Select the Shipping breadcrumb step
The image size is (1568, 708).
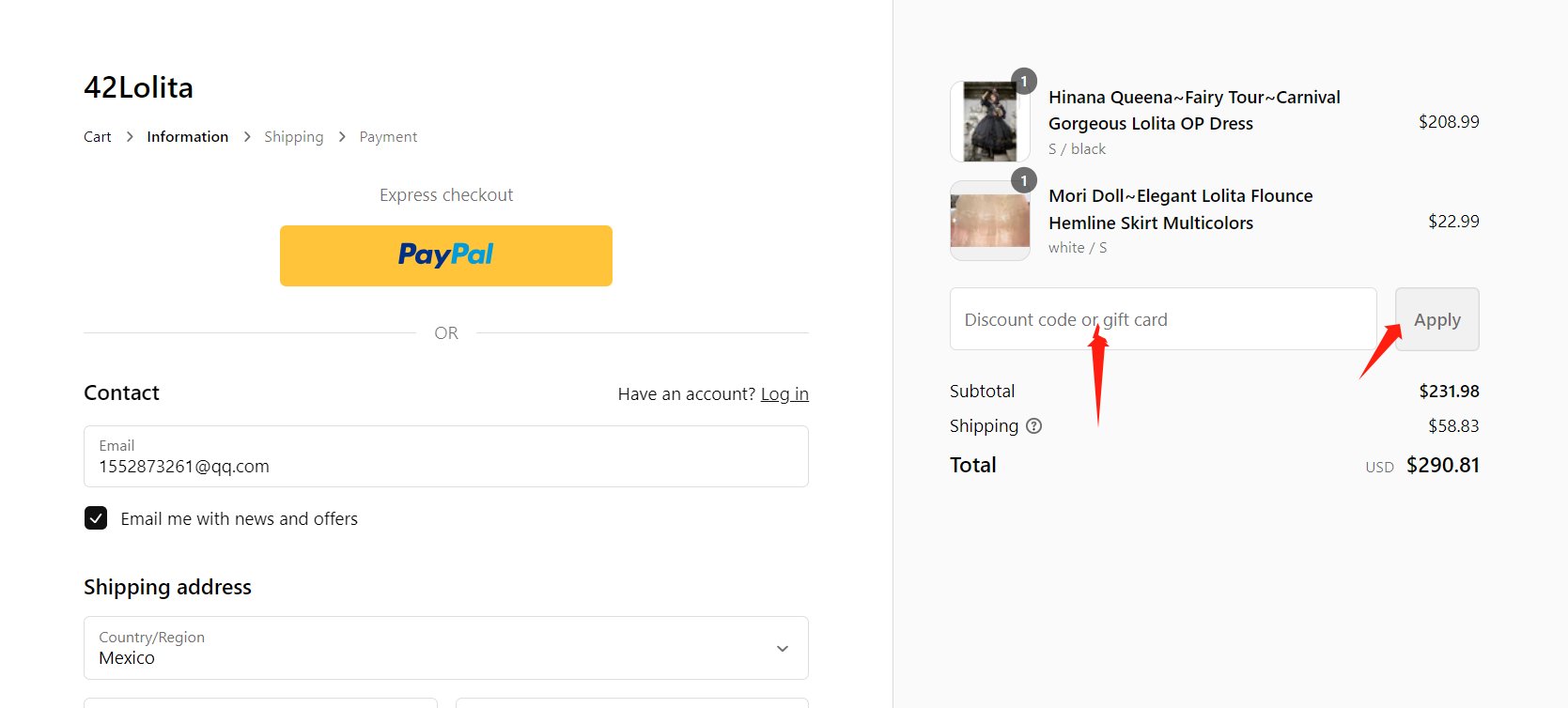point(294,137)
